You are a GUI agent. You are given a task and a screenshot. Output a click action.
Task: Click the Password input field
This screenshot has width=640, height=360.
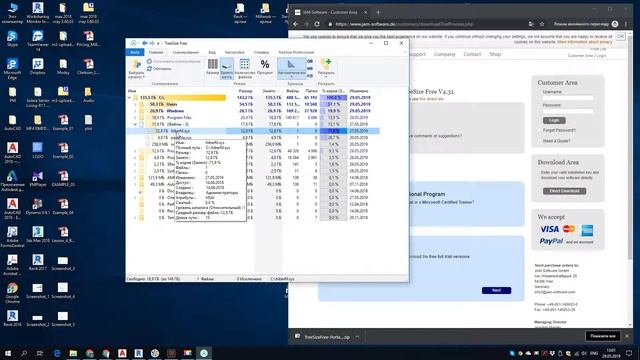click(568, 111)
